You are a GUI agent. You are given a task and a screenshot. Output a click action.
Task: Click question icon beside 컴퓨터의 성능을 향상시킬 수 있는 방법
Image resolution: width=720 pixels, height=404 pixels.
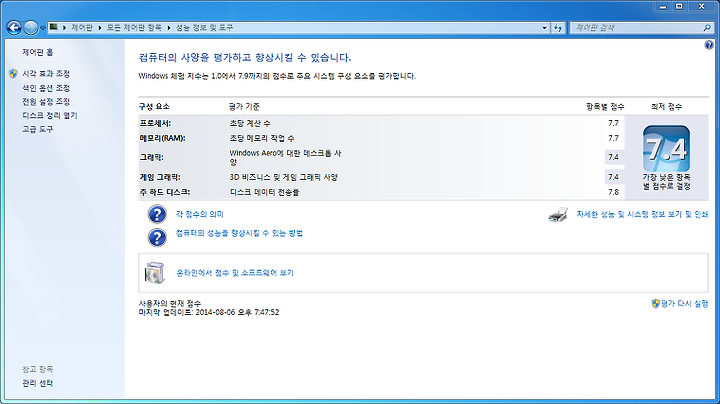click(157, 237)
